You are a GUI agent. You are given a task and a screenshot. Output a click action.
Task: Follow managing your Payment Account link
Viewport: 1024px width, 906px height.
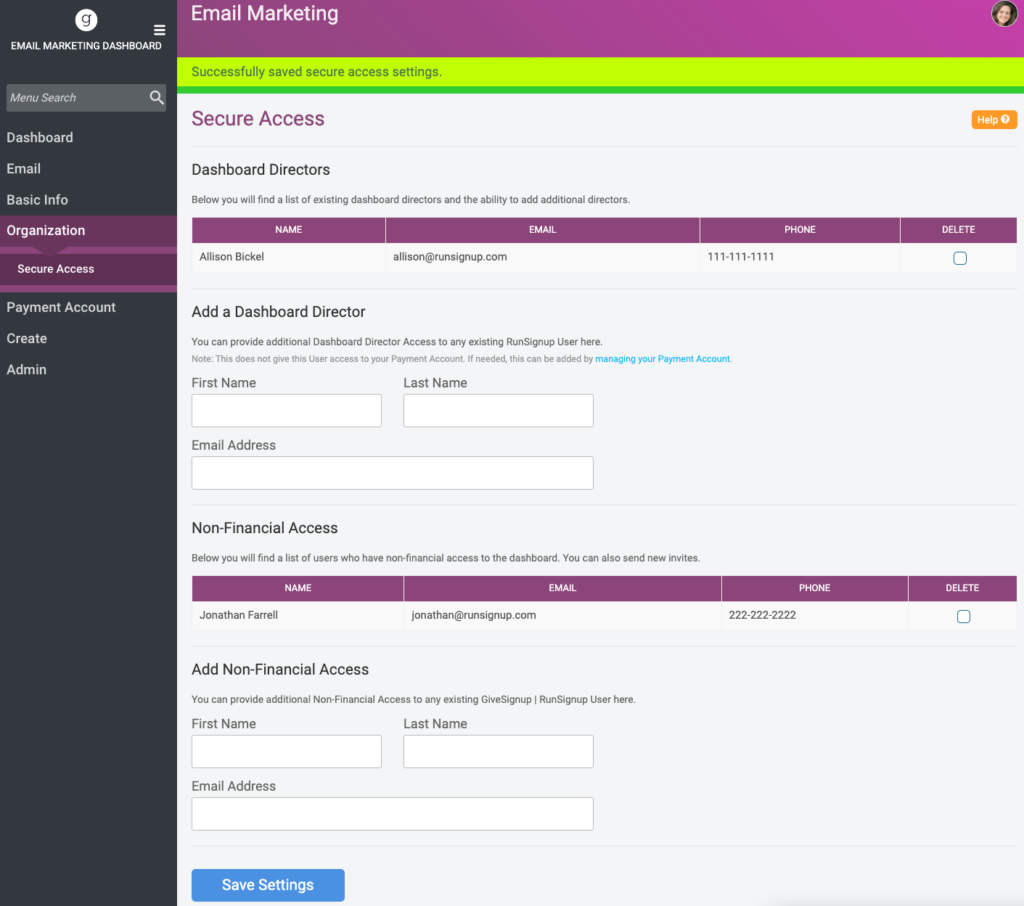tap(662, 359)
